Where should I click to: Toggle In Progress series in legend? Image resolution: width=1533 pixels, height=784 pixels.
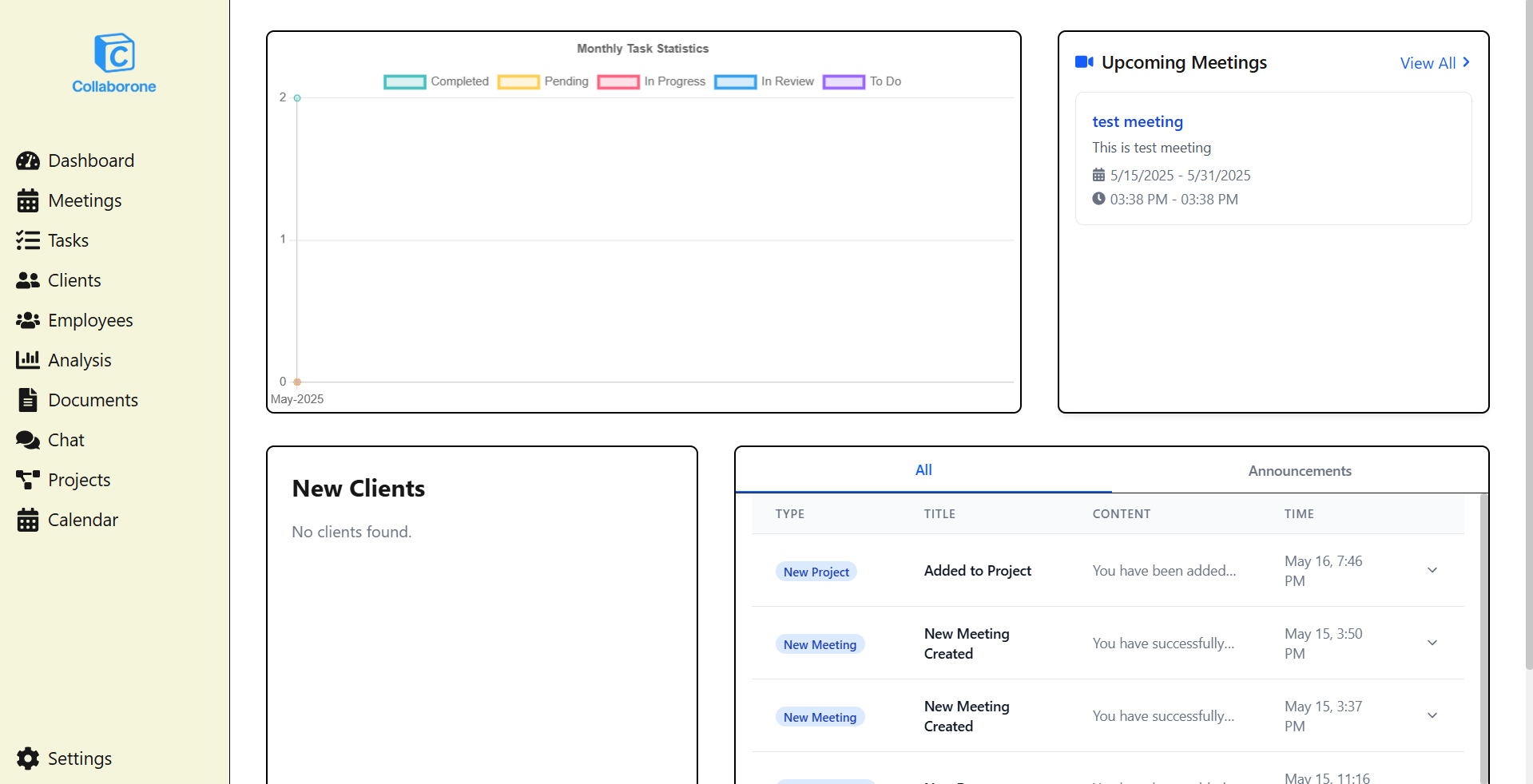tap(651, 81)
